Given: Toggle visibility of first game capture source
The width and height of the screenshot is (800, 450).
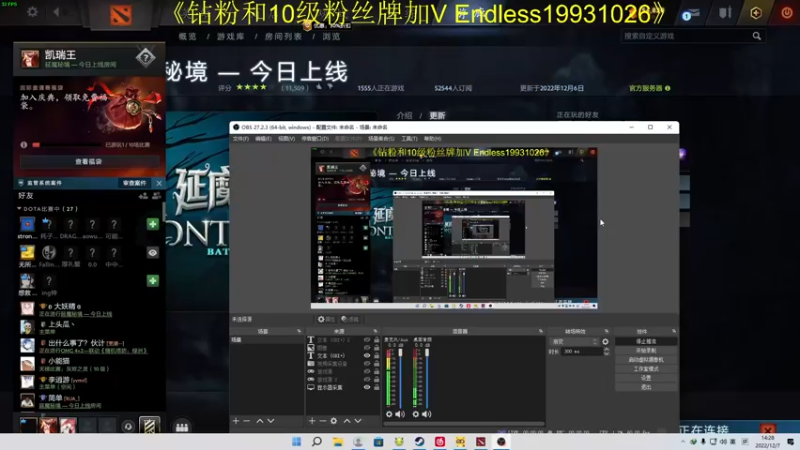Looking at the screenshot, I should [367, 371].
